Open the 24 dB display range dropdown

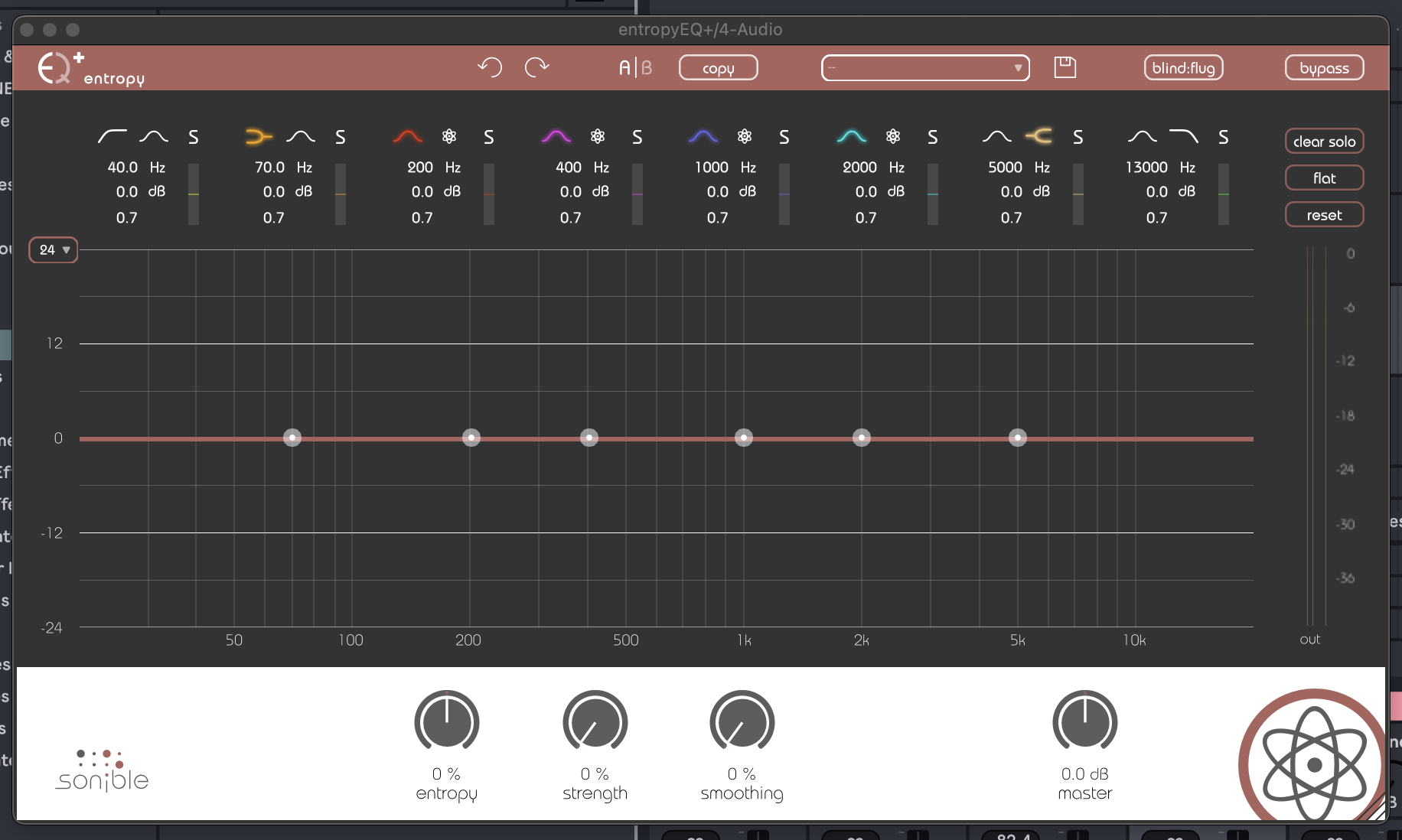tap(54, 250)
